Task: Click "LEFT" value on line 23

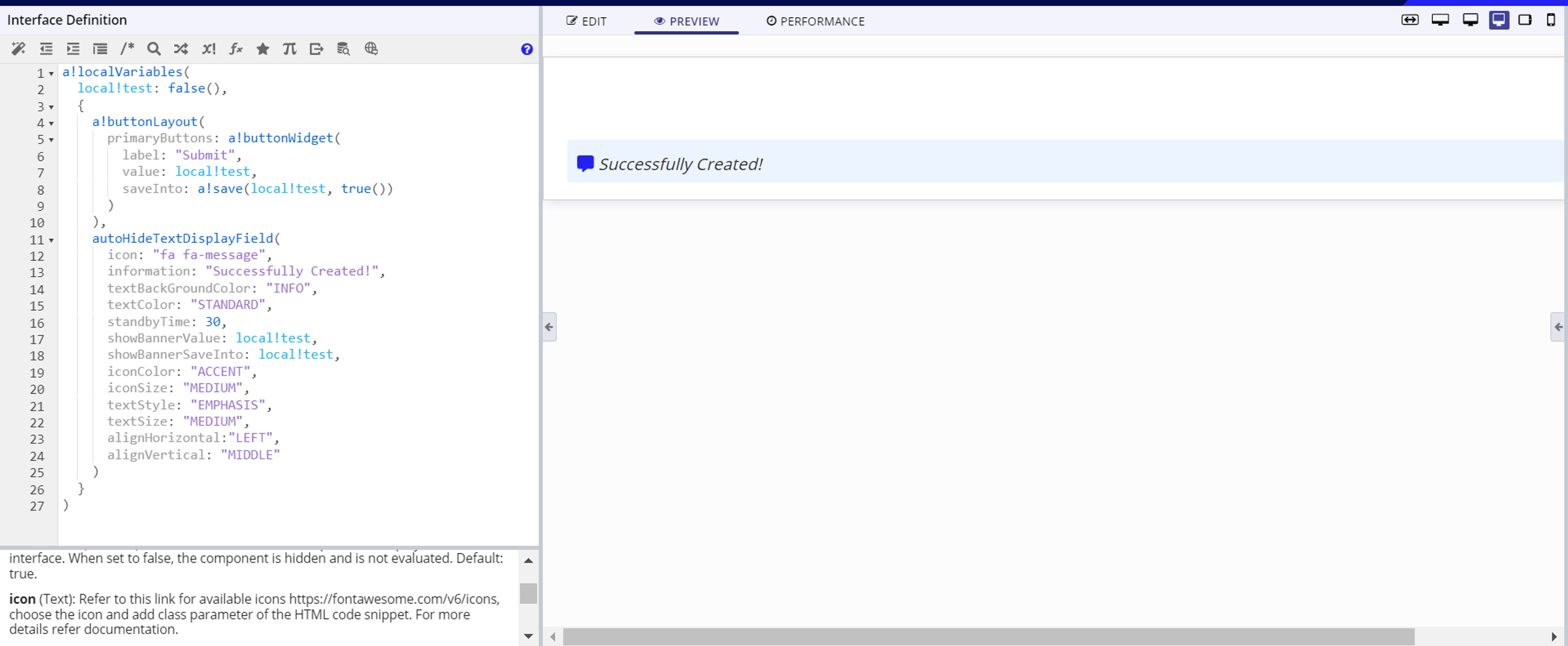Action: (250, 438)
